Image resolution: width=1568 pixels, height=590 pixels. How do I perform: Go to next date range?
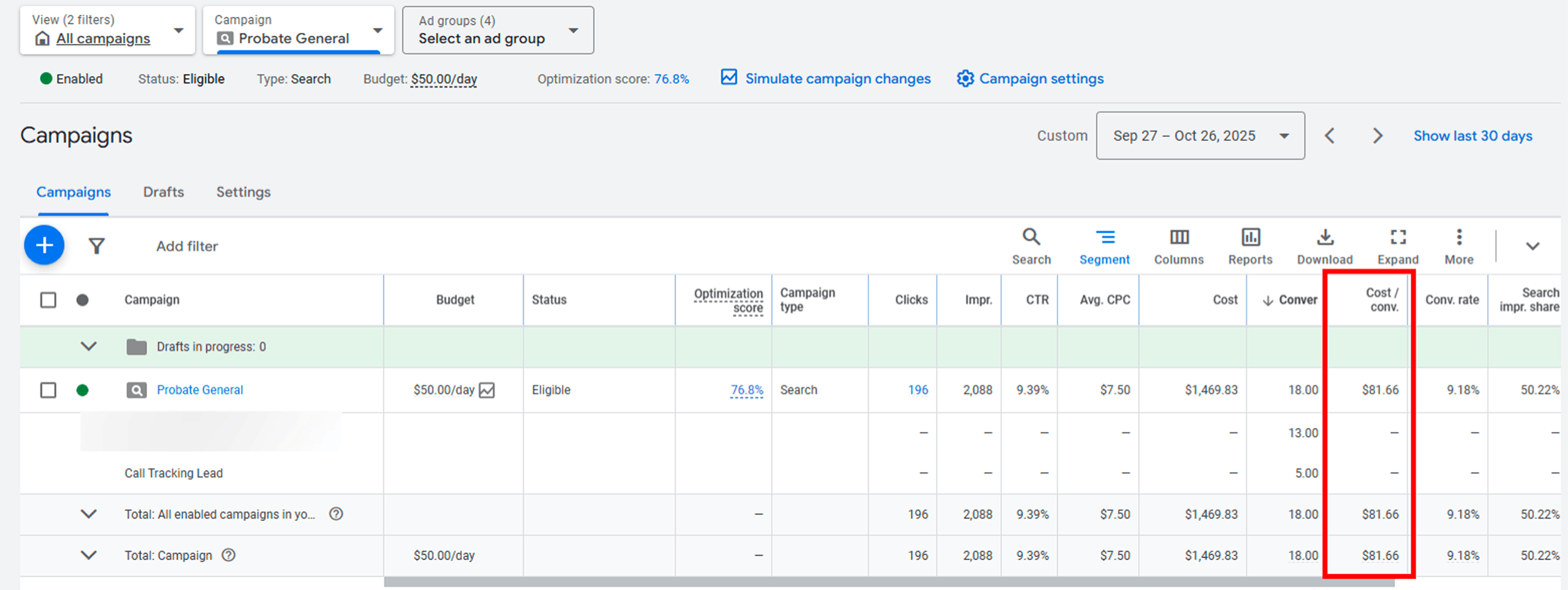pos(1378,136)
